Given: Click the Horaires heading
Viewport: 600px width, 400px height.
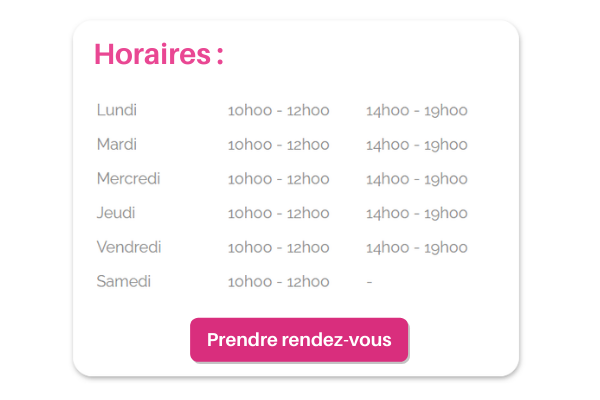Looking at the screenshot, I should click(158, 54).
